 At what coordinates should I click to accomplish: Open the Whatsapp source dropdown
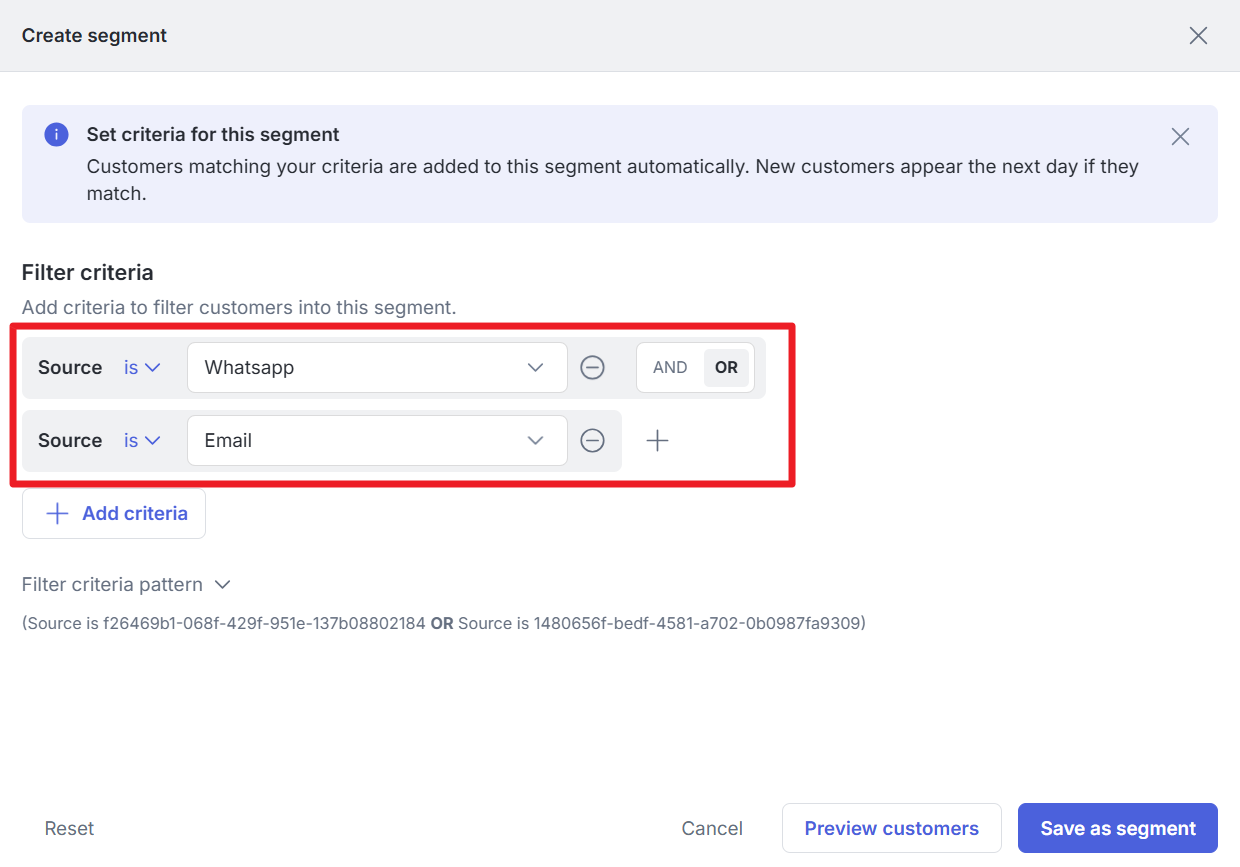pos(377,368)
